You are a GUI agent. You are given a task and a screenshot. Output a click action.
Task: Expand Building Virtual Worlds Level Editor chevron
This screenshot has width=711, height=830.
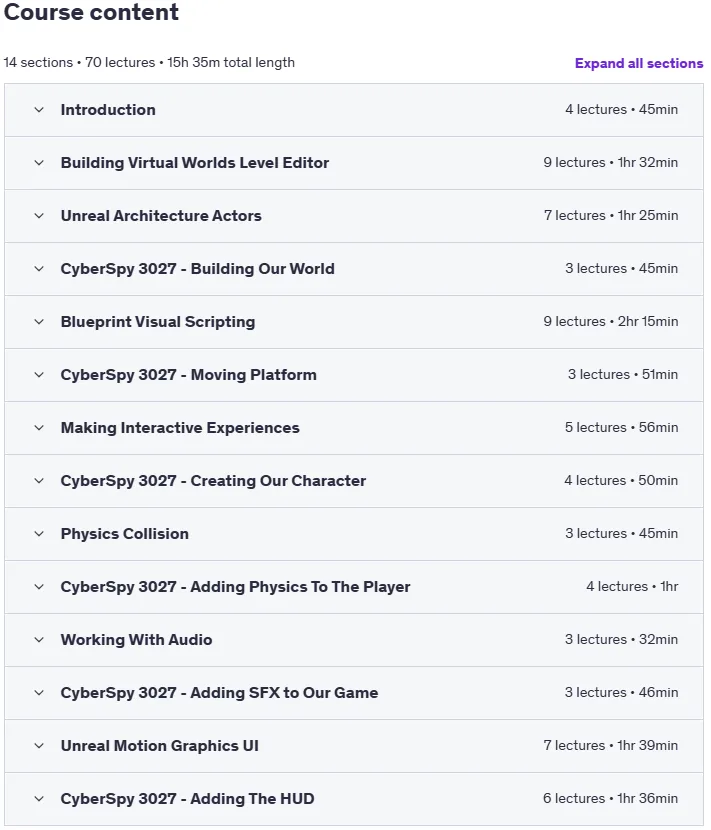(39, 163)
